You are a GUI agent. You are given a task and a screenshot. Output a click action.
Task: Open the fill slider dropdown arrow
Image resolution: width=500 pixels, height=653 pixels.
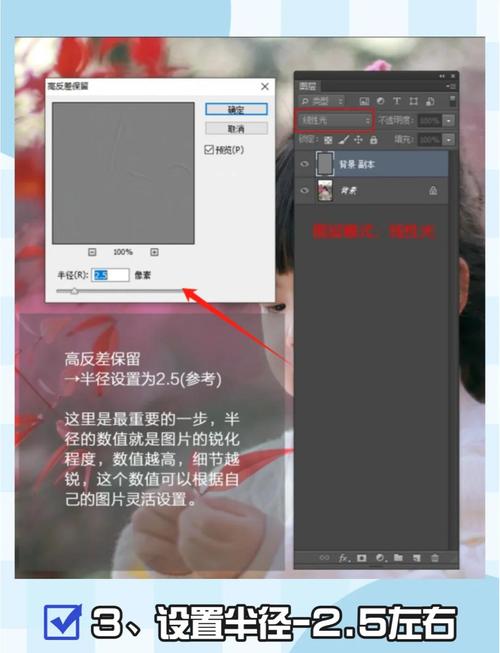click(449, 140)
